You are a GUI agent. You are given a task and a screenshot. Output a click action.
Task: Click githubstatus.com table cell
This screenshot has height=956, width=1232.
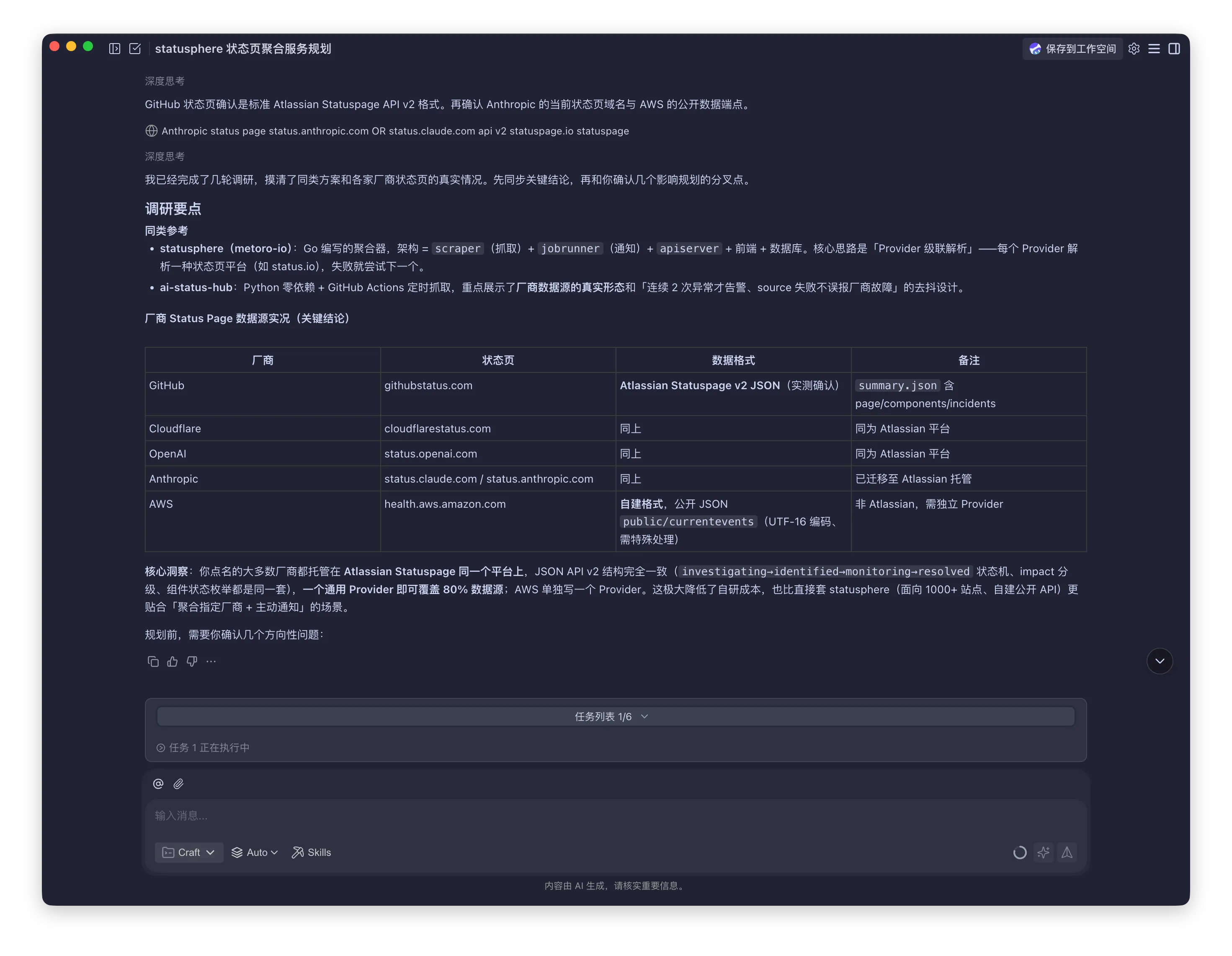coord(498,394)
